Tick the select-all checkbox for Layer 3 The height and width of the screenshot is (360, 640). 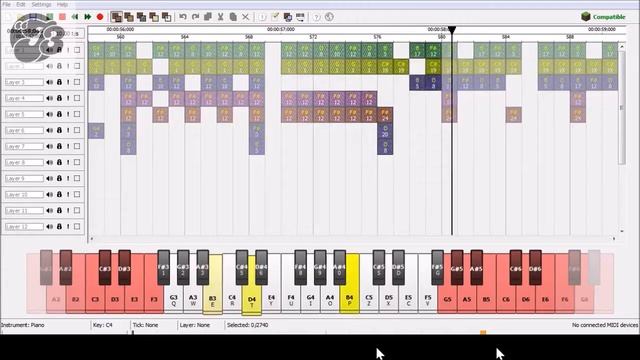point(77,82)
